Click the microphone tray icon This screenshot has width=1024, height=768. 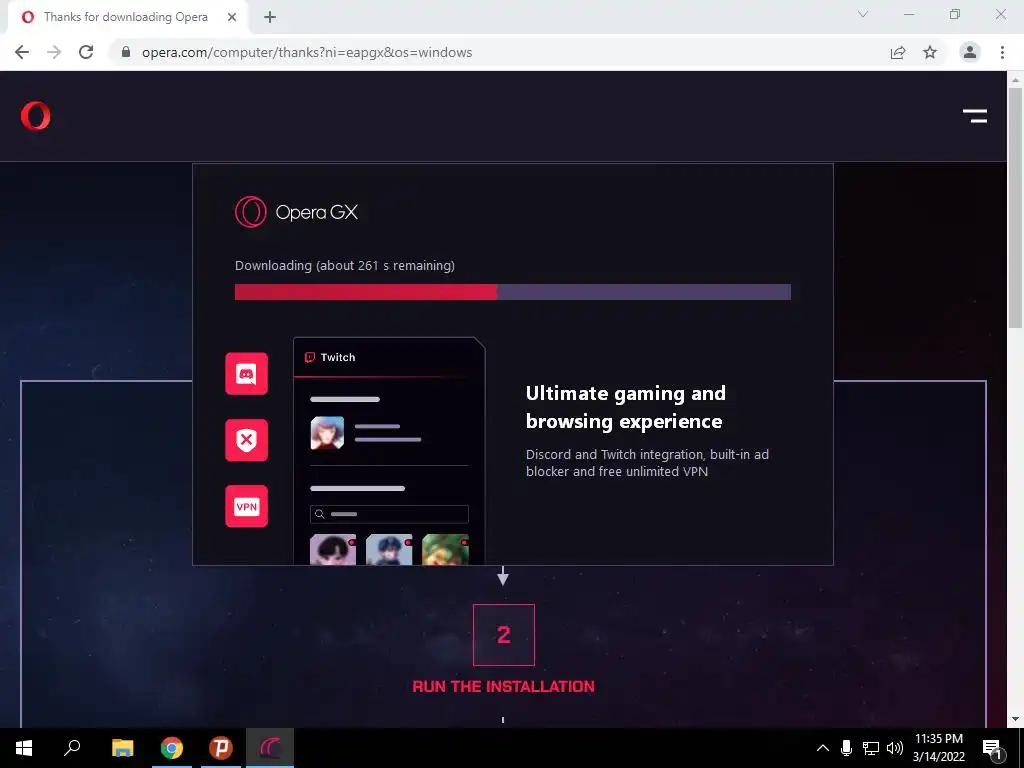(846, 748)
